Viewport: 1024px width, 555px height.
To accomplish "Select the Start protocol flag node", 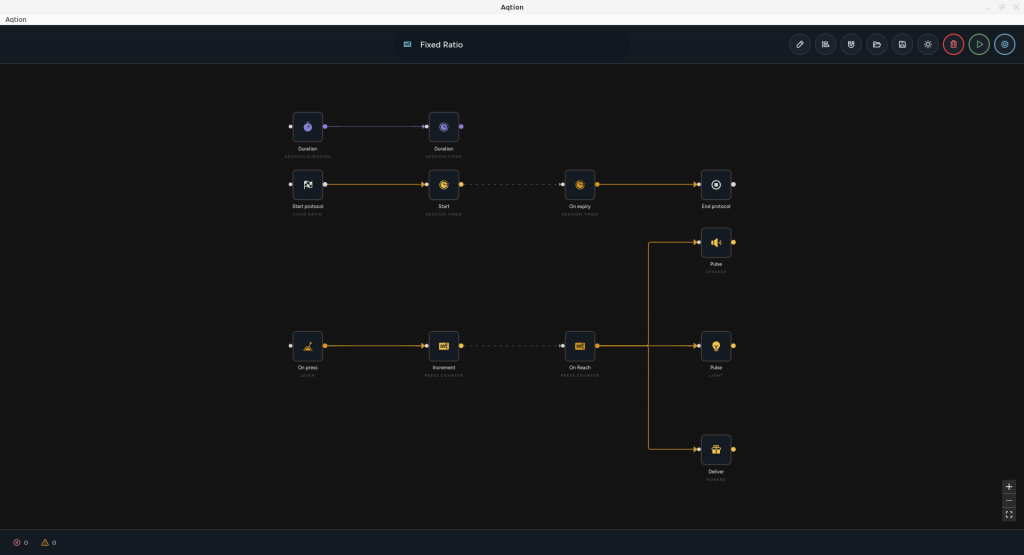I will (308, 185).
